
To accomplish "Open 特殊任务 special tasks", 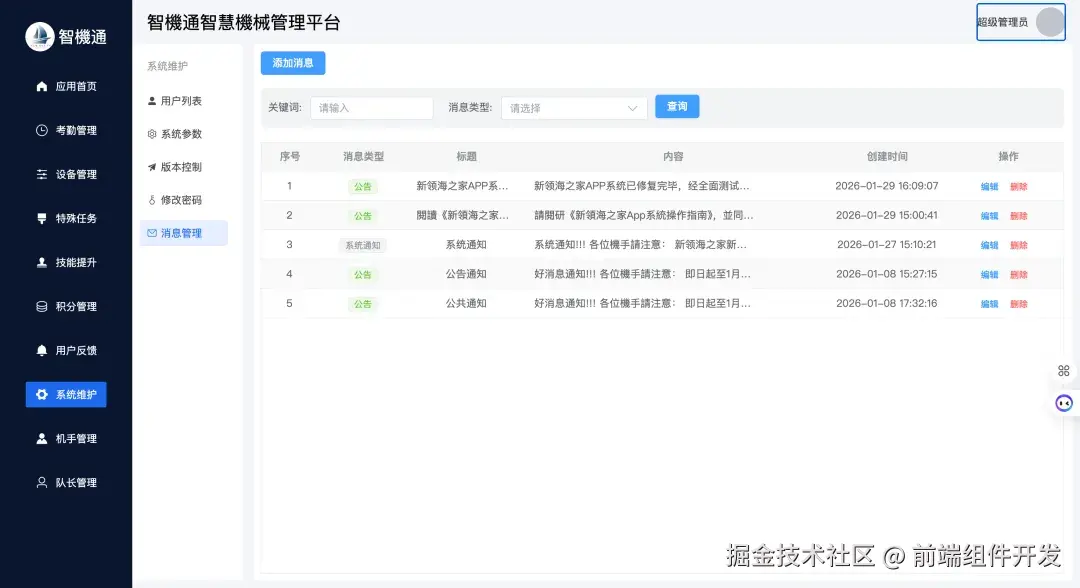I will [x=65, y=218].
